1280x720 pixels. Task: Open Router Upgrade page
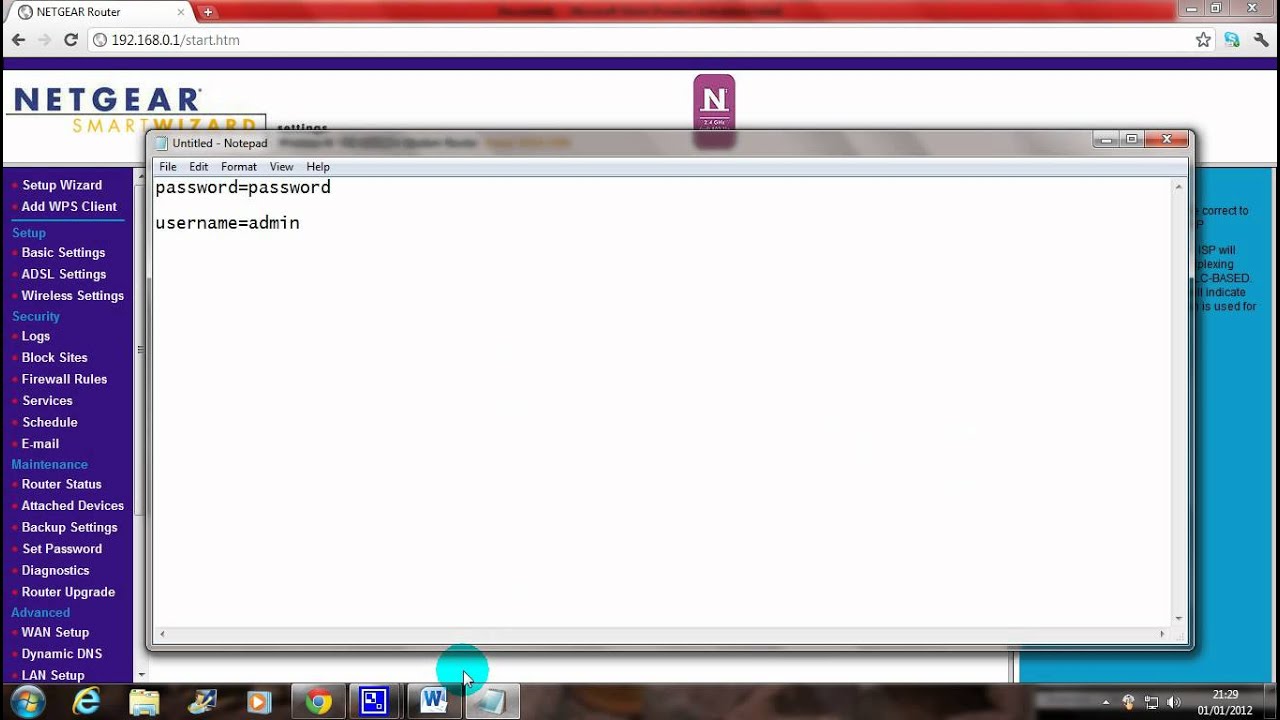coord(69,591)
